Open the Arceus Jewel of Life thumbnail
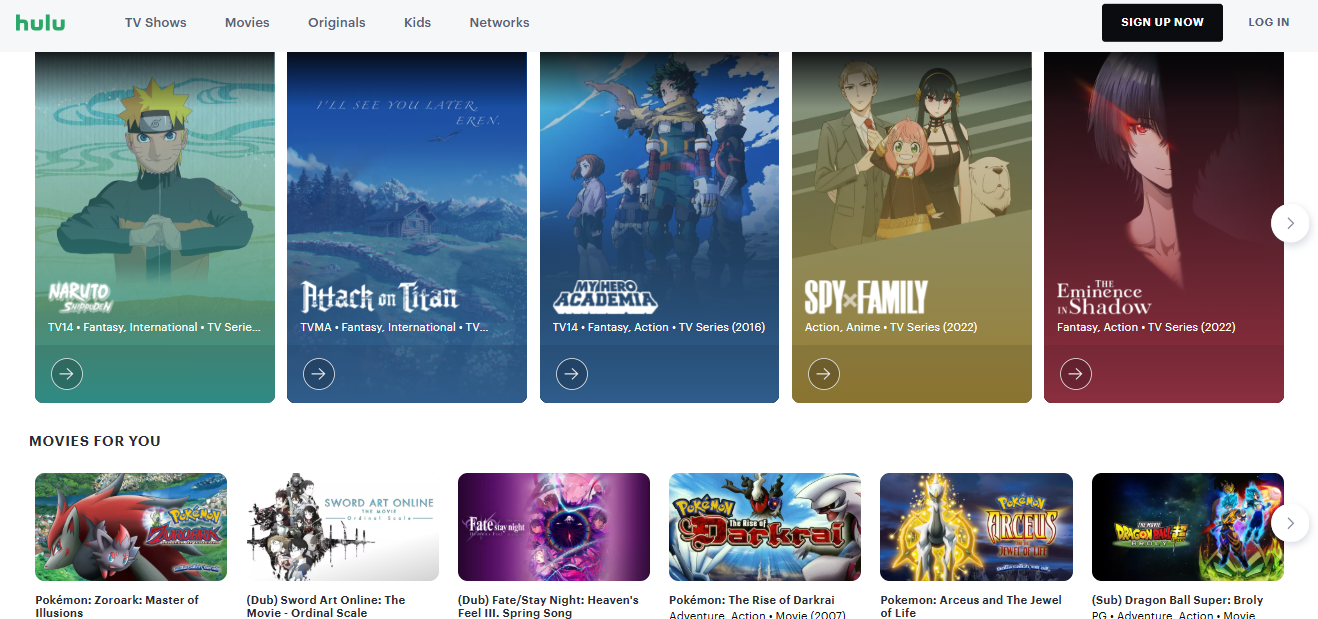 976,527
